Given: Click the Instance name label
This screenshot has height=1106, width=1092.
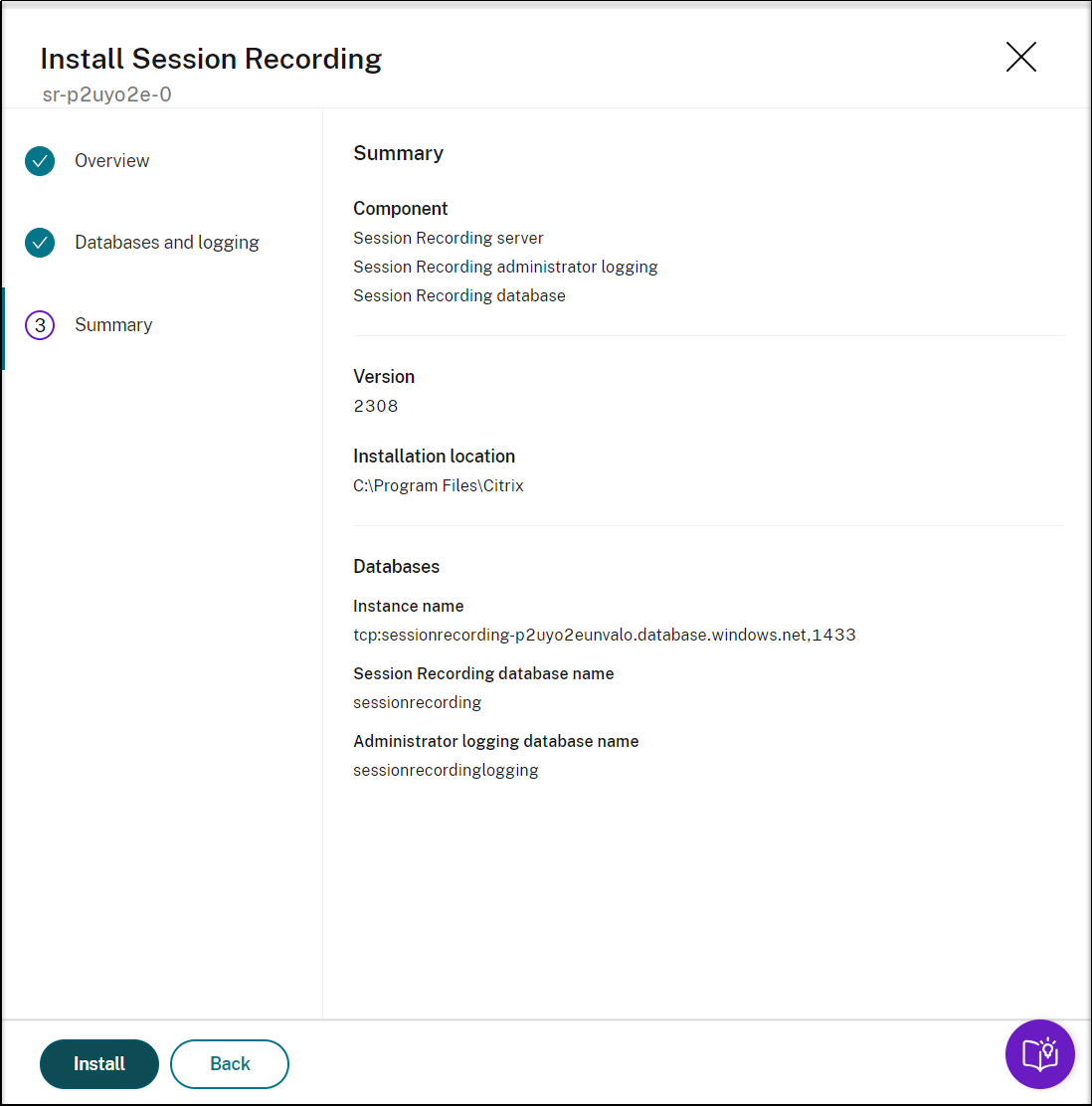Looking at the screenshot, I should (x=408, y=606).
